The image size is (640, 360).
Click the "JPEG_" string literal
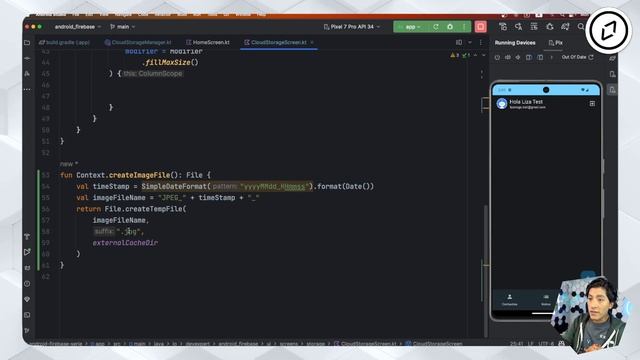(x=172, y=198)
